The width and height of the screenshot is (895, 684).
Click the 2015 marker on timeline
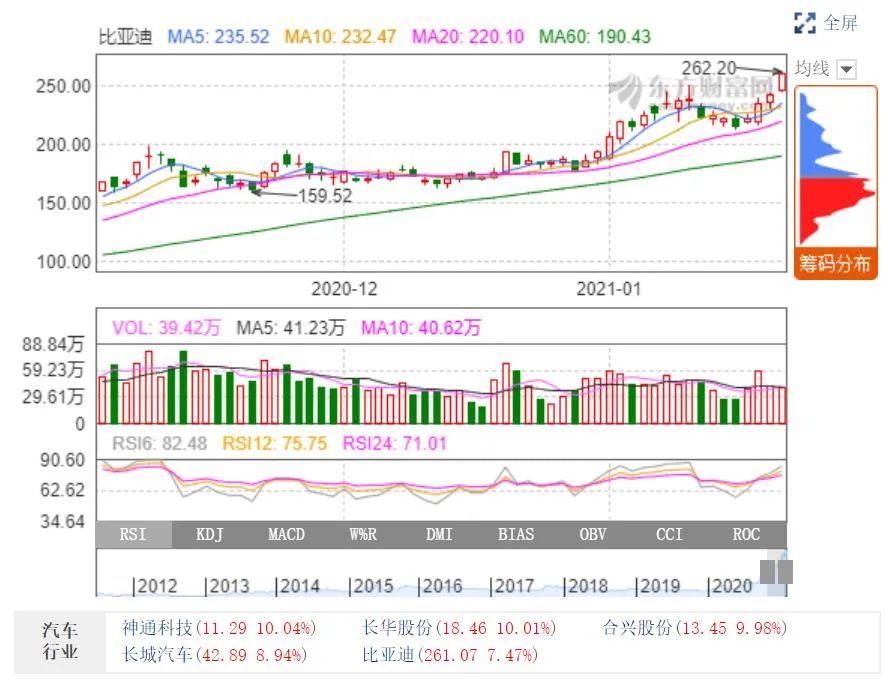(x=371, y=586)
